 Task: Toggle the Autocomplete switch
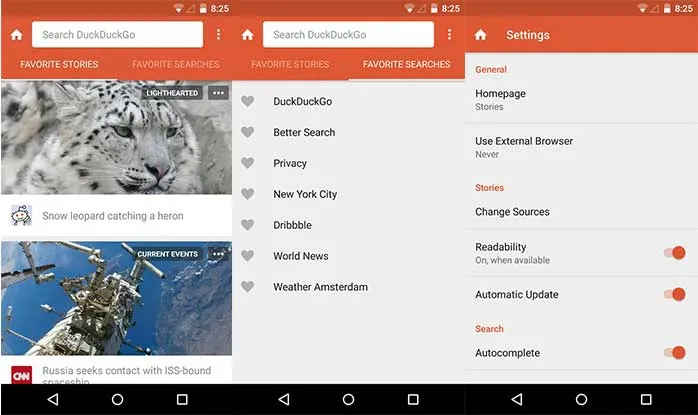[674, 353]
